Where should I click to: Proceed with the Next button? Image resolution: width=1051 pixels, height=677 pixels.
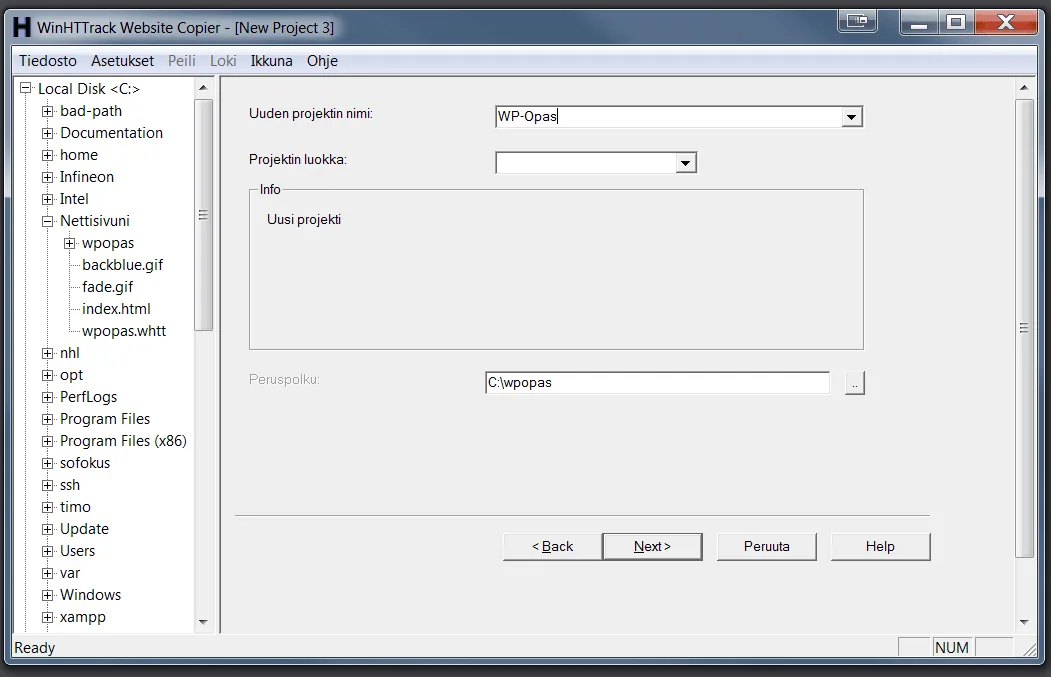pos(652,547)
